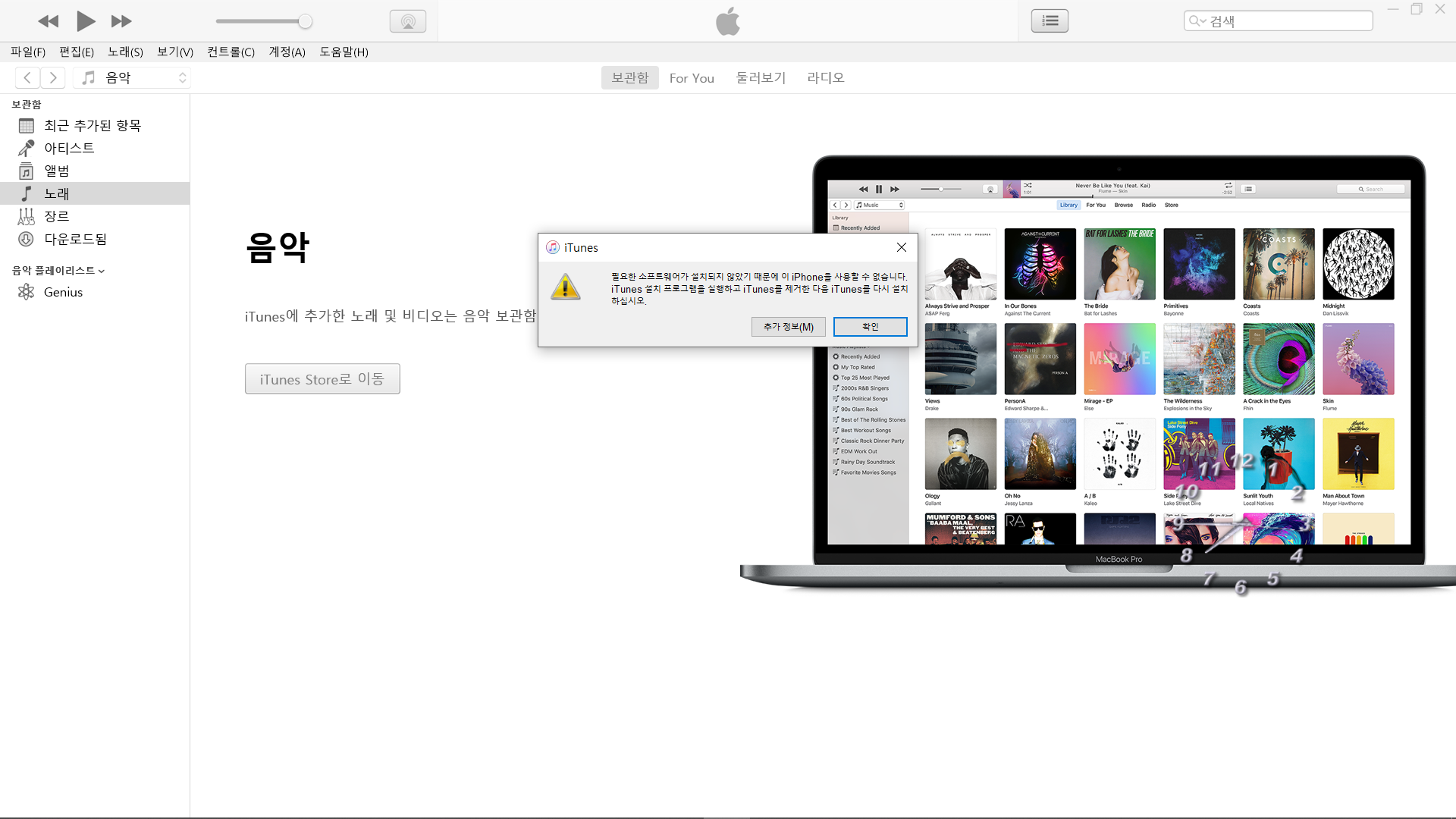Open the 컨트롤(C) menu
Image resolution: width=1456 pixels, height=819 pixels.
[231, 52]
